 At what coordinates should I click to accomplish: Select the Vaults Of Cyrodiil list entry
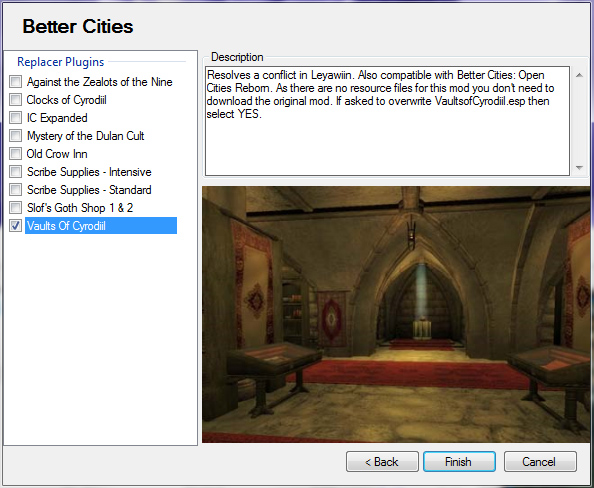tap(101, 226)
